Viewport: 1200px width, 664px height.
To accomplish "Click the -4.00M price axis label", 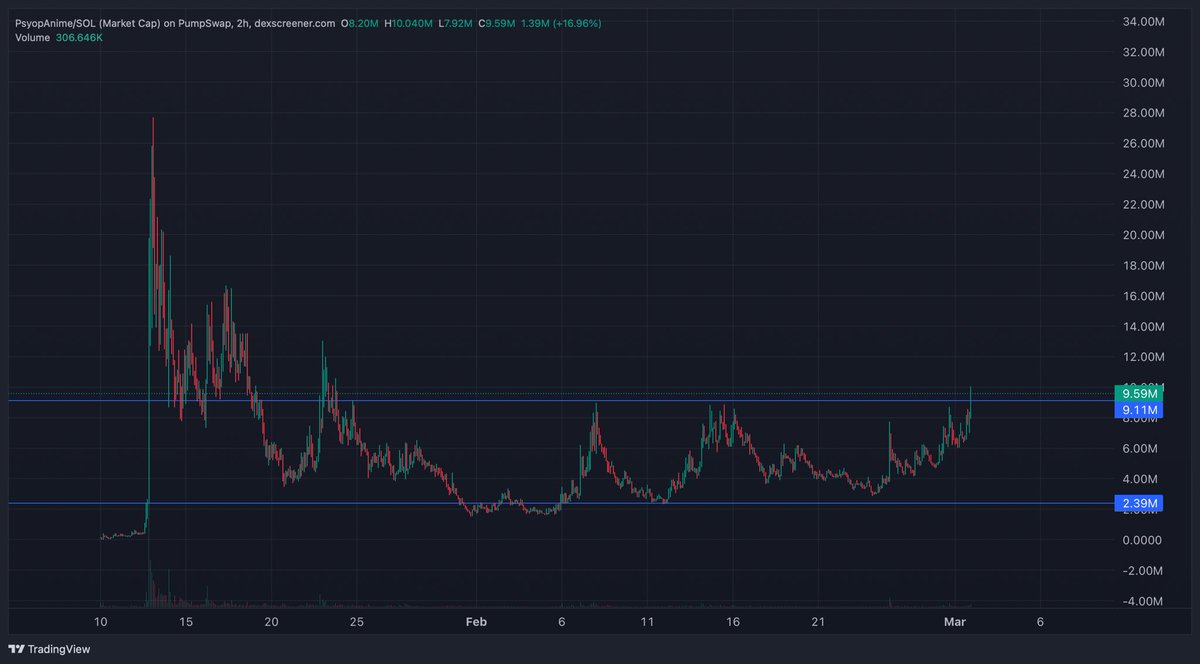I will (1144, 601).
